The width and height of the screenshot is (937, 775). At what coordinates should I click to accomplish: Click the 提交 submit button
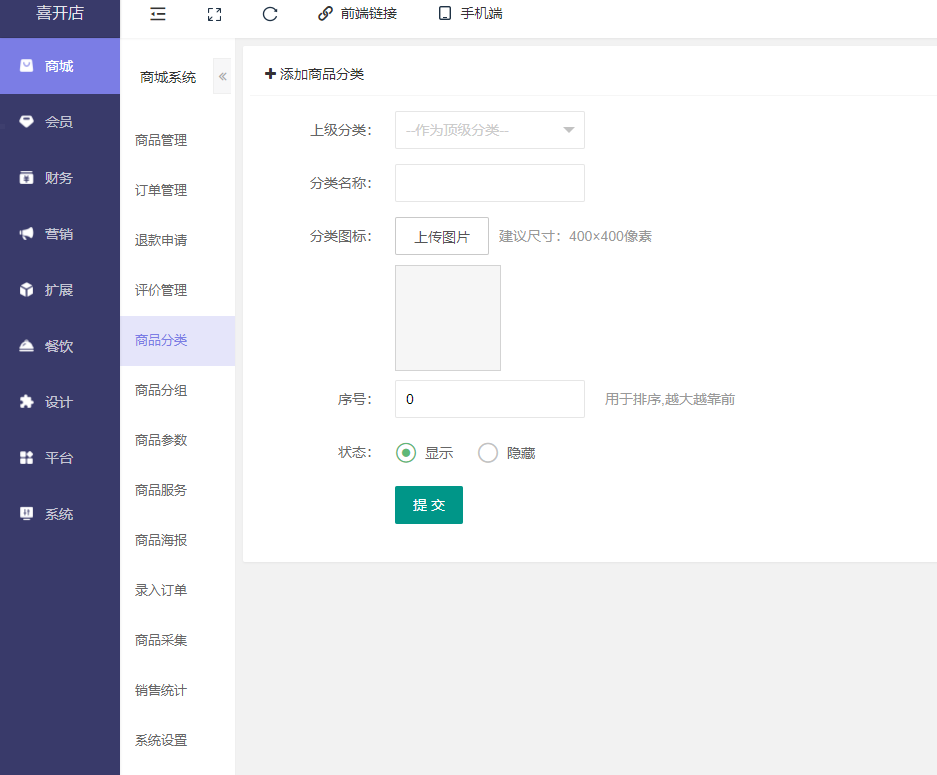(428, 505)
